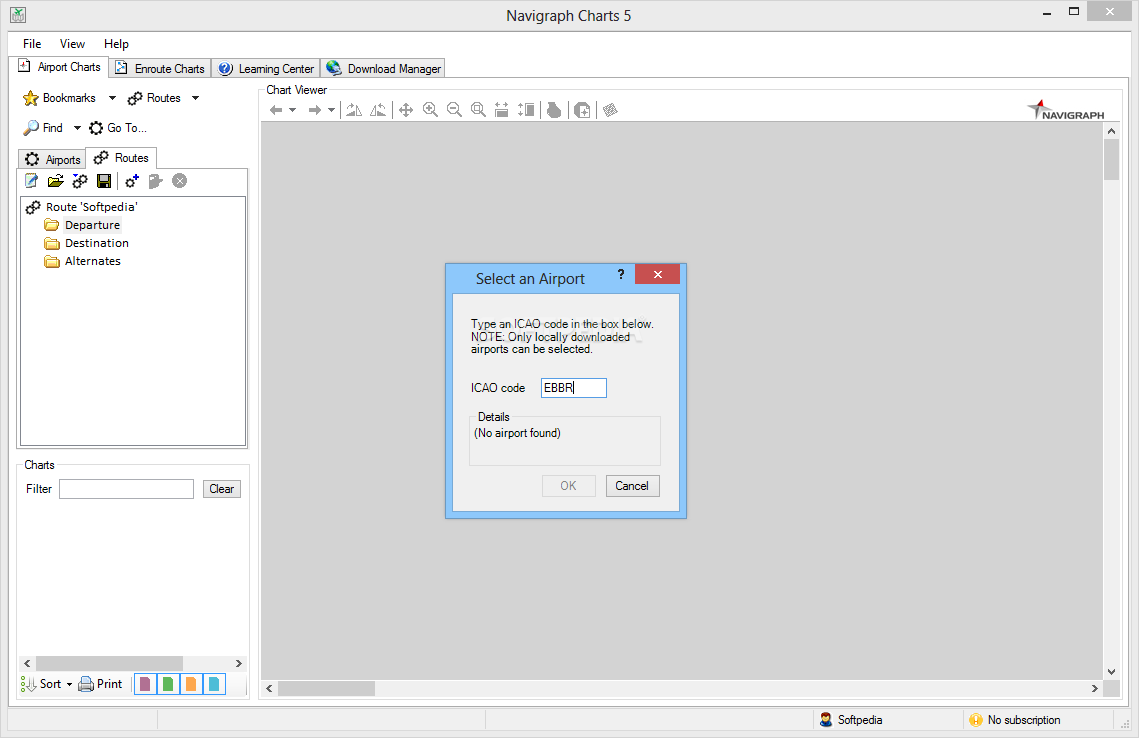Image resolution: width=1139 pixels, height=738 pixels.
Task: Click the zoom out magnifier
Action: point(454,110)
